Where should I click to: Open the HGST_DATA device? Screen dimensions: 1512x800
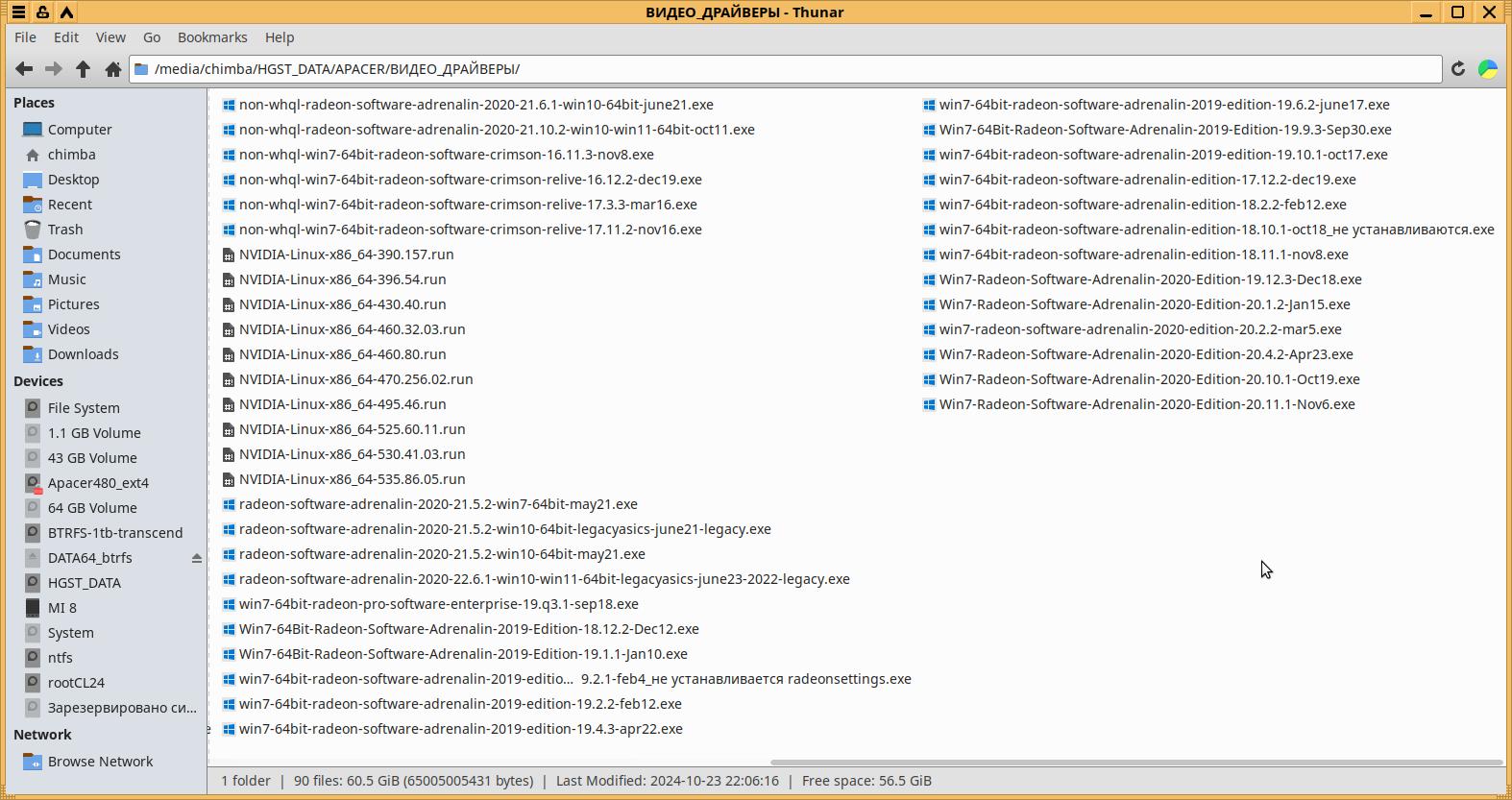(x=85, y=583)
